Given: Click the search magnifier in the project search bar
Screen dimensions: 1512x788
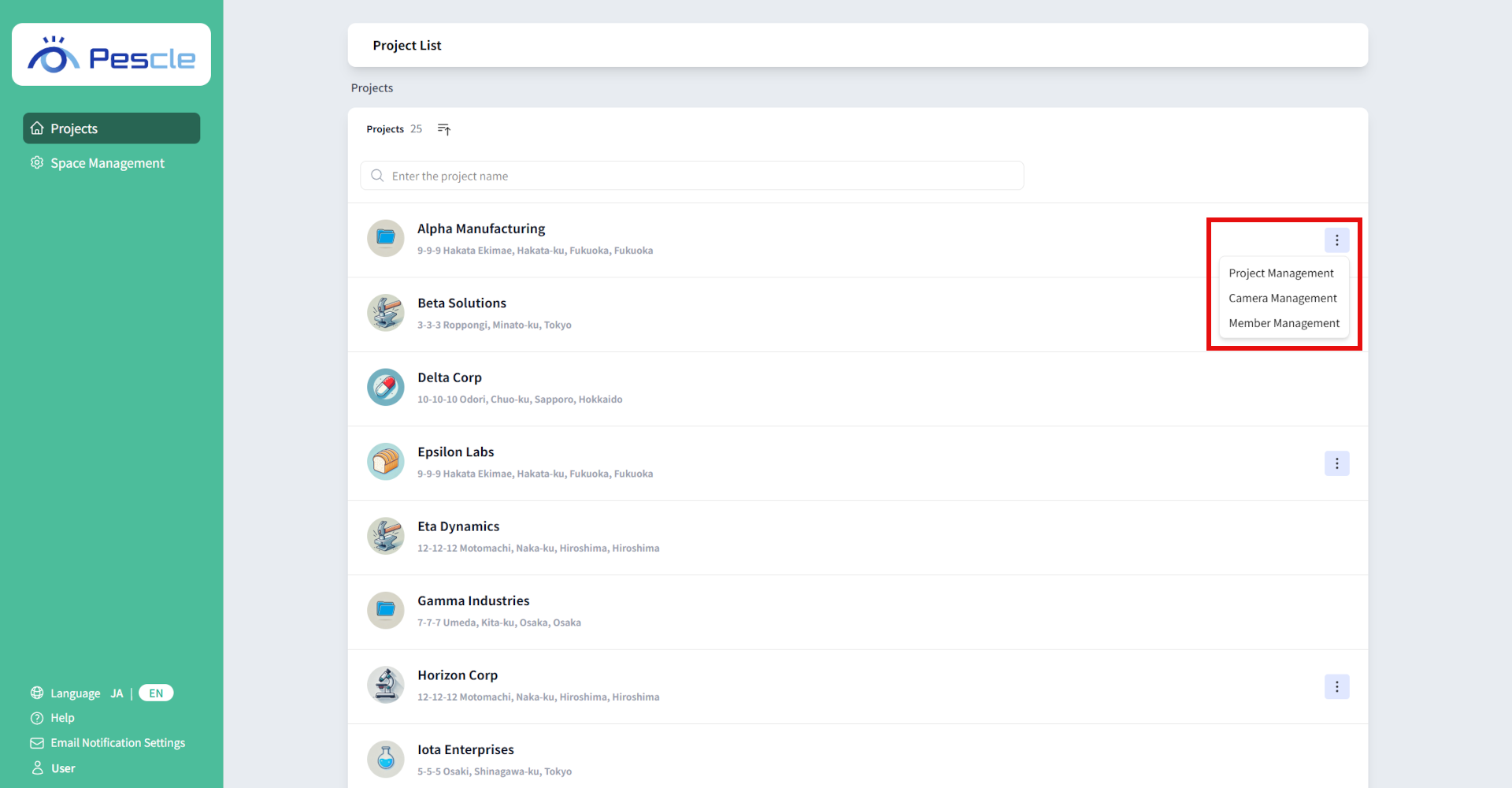Looking at the screenshot, I should tap(377, 175).
